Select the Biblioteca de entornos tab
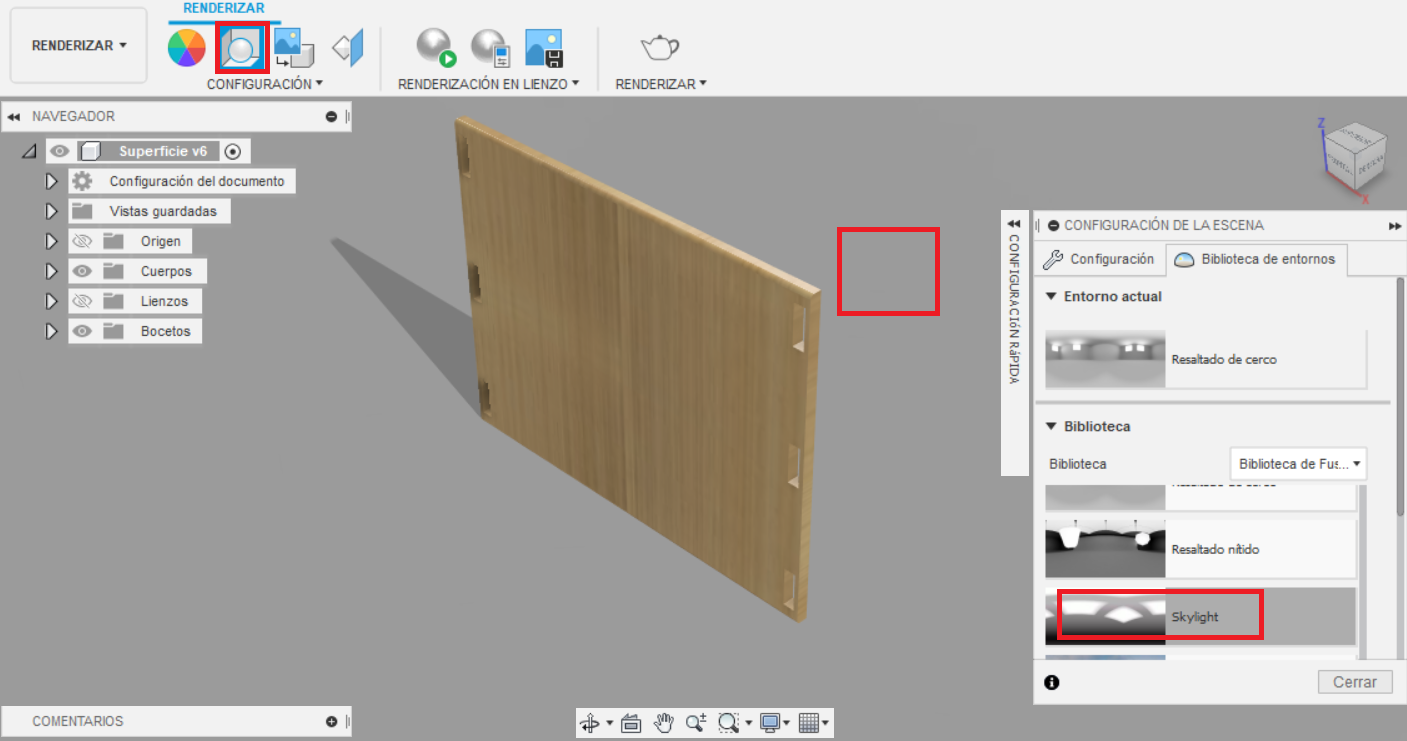This screenshot has width=1407, height=741. pos(1258,259)
